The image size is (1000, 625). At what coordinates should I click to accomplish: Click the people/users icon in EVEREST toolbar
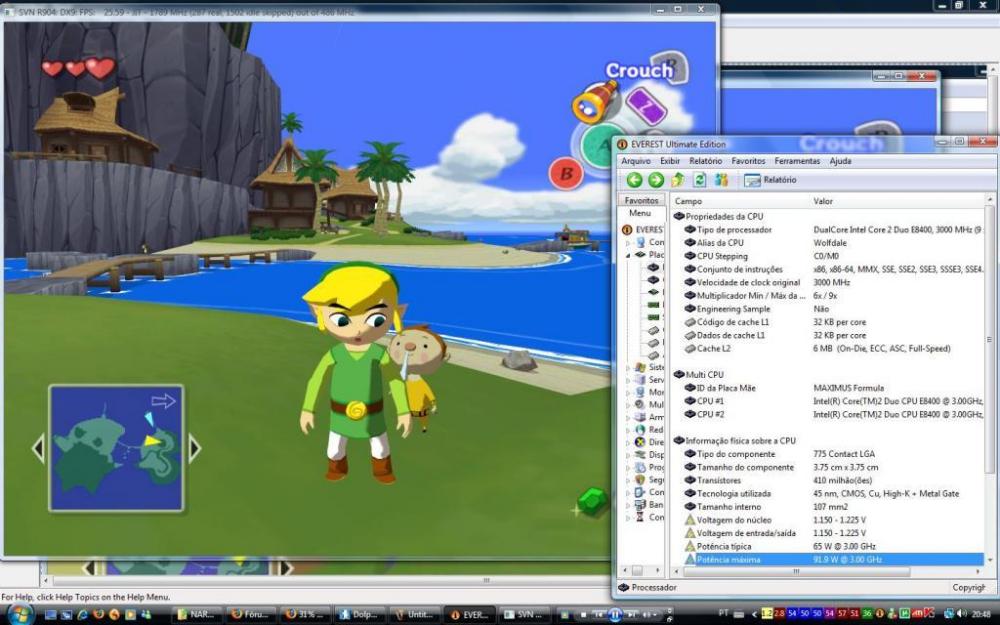[721, 180]
